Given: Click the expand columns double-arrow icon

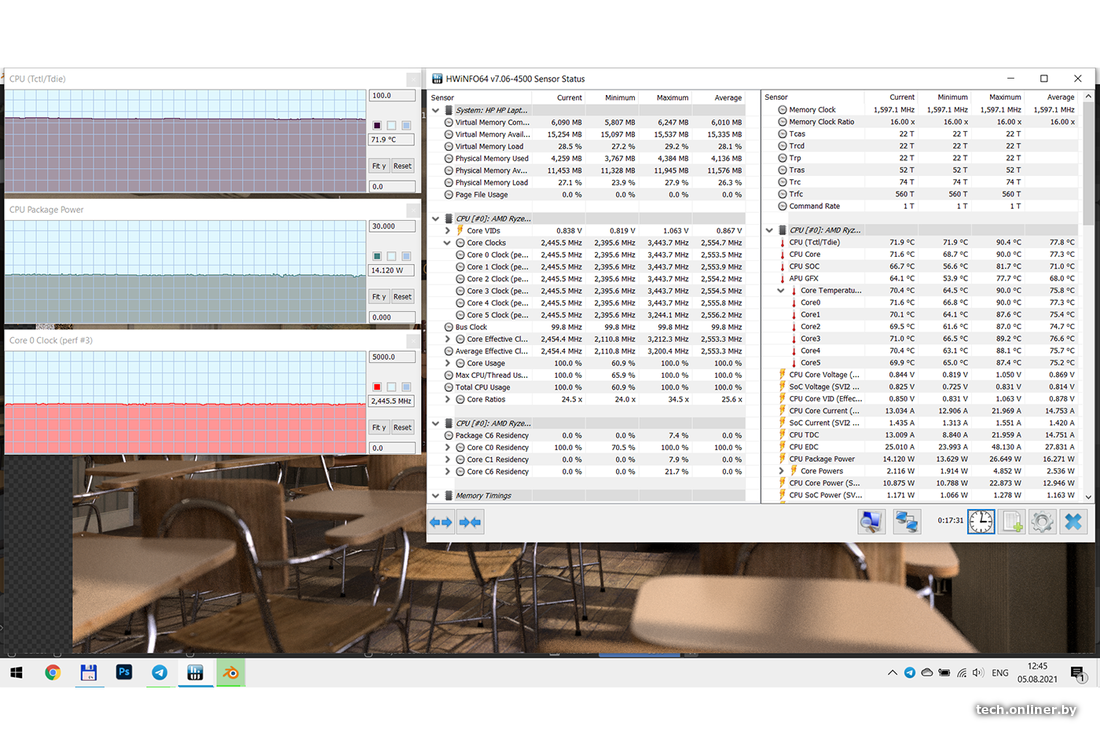Looking at the screenshot, I should pos(441,521).
